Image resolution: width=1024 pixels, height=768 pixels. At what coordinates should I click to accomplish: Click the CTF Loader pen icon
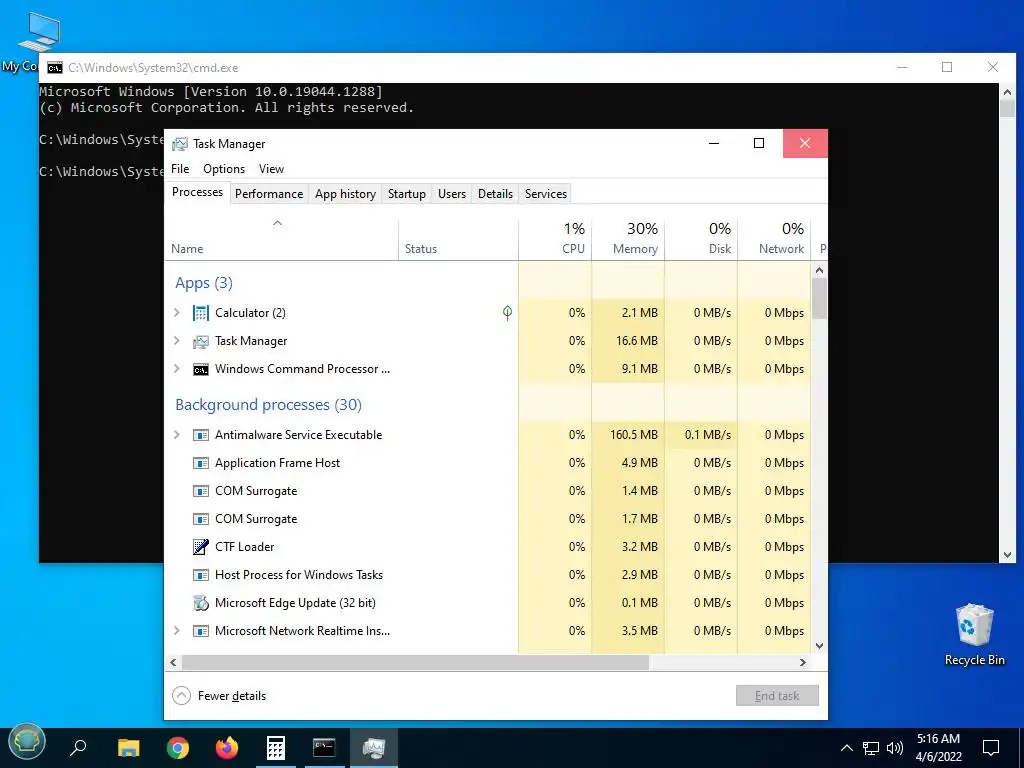(200, 547)
